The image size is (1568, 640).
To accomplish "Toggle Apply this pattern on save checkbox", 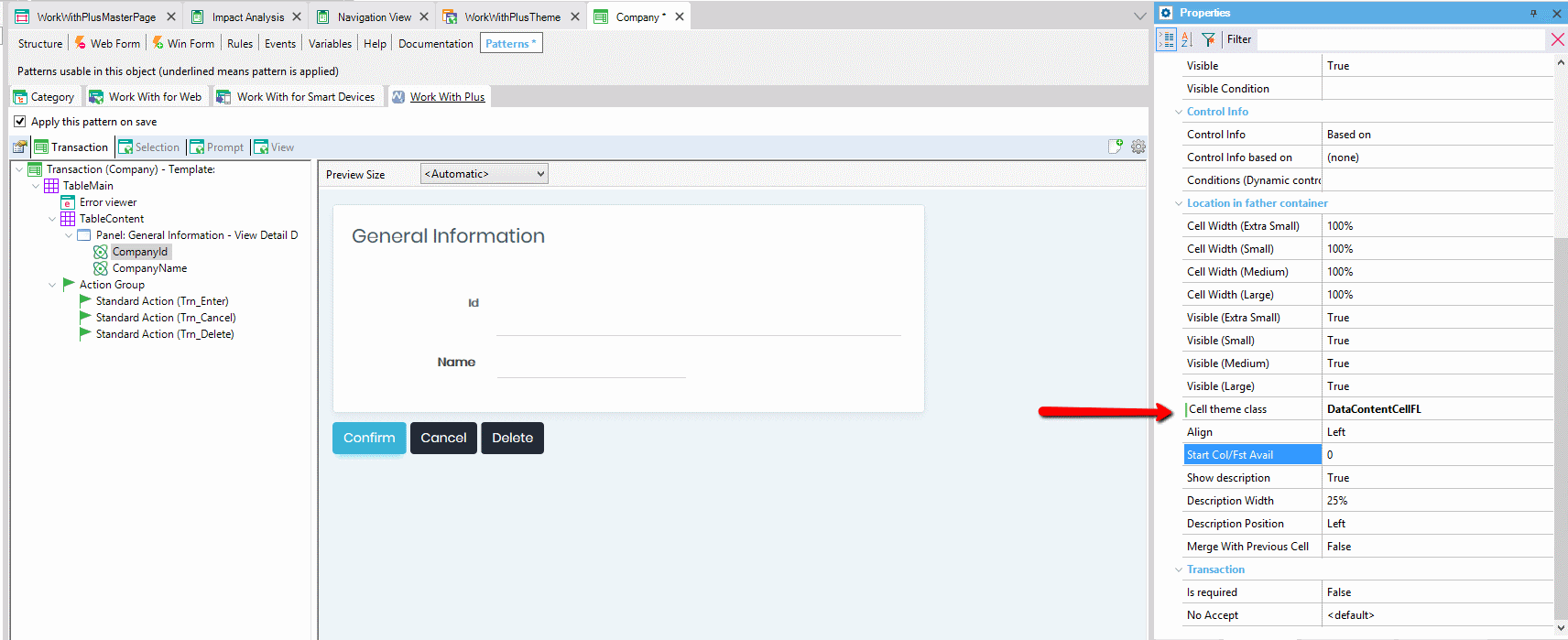I will click(20, 122).
